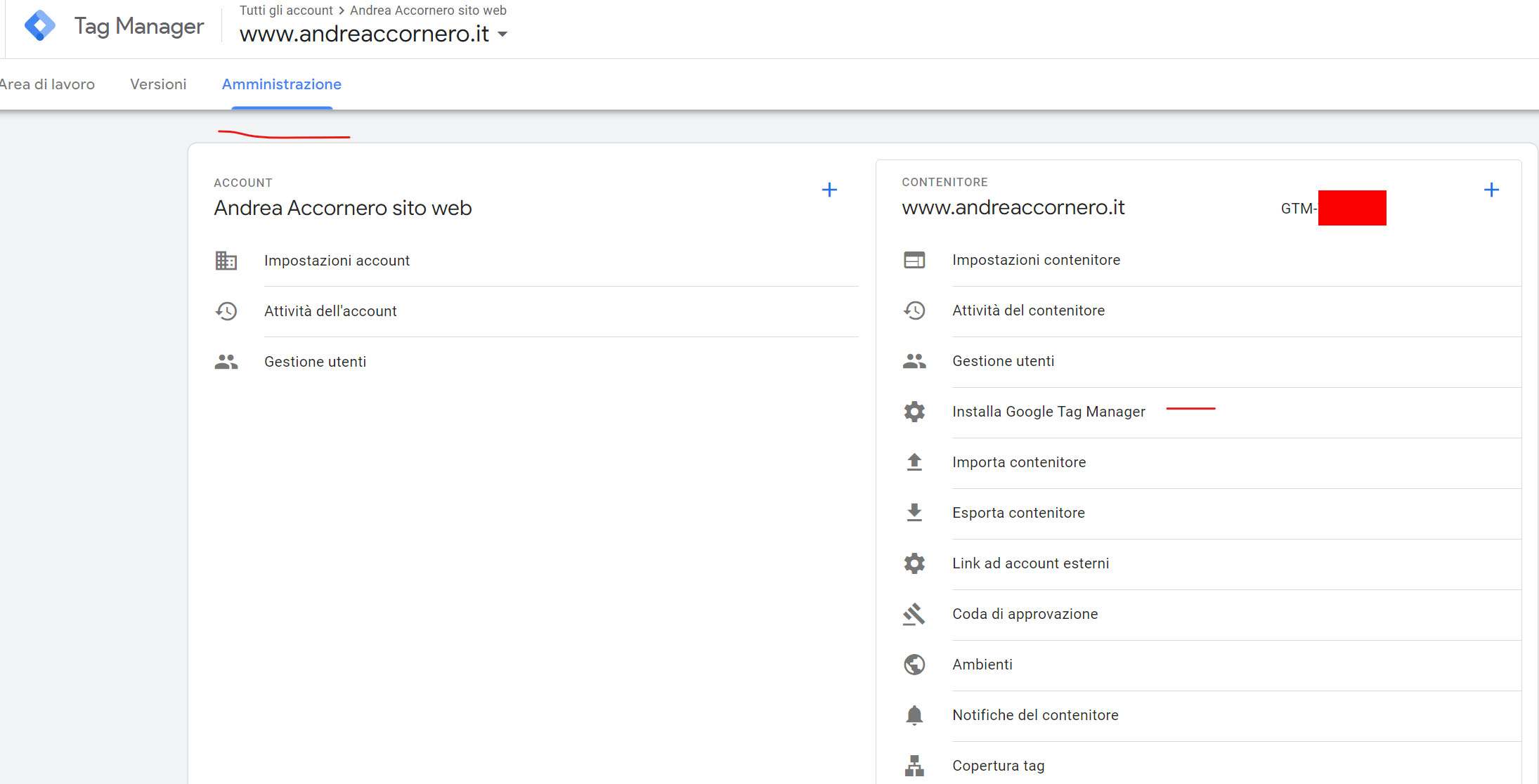Click the Attività del contenitore history icon
The height and width of the screenshot is (784, 1539).
coord(914,311)
